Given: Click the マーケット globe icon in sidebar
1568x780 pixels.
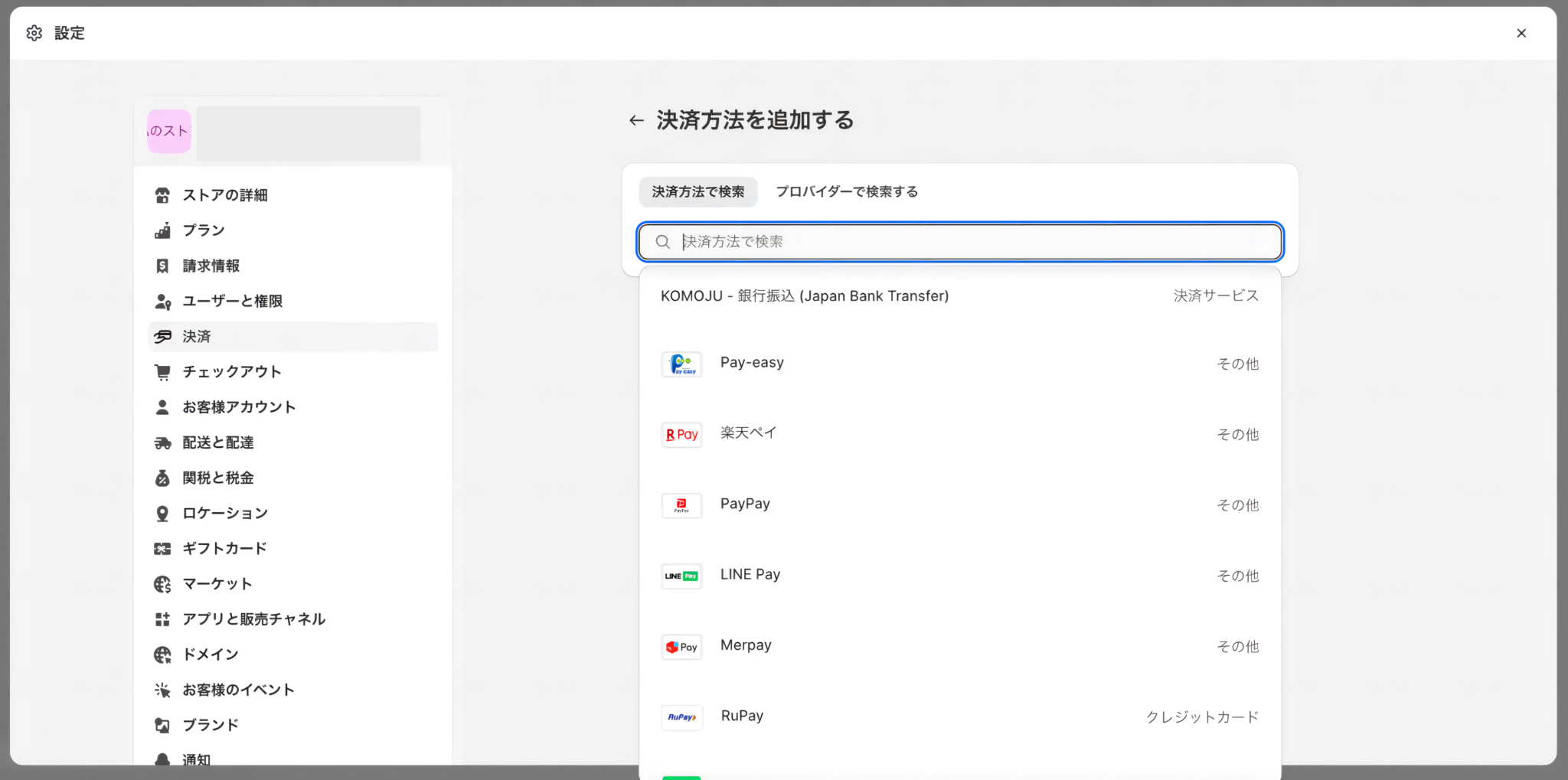Looking at the screenshot, I should tap(162, 583).
